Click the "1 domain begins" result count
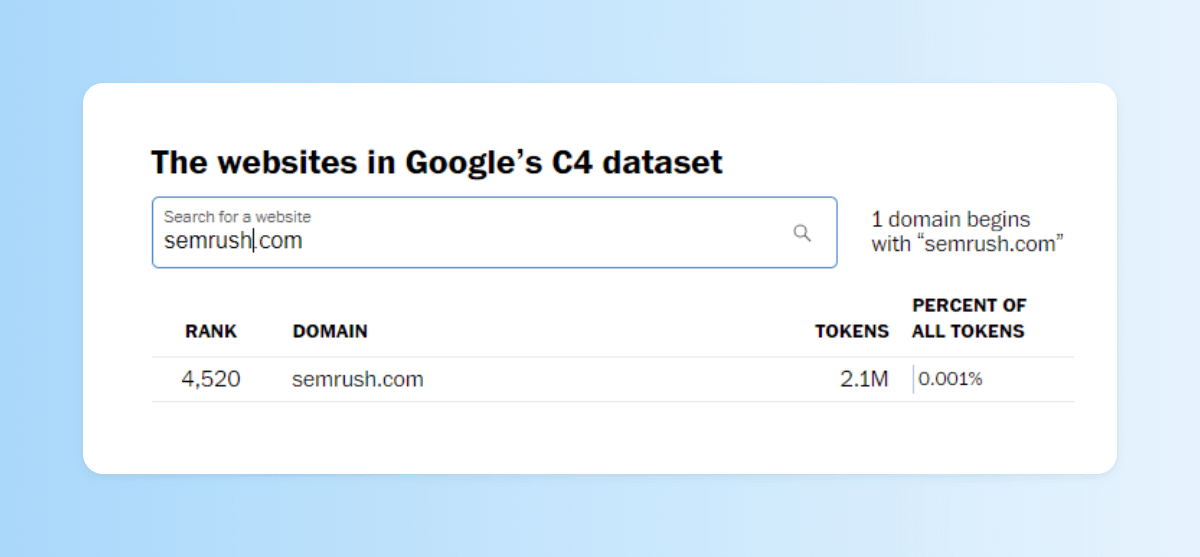This screenshot has height=557, width=1200. [950, 219]
